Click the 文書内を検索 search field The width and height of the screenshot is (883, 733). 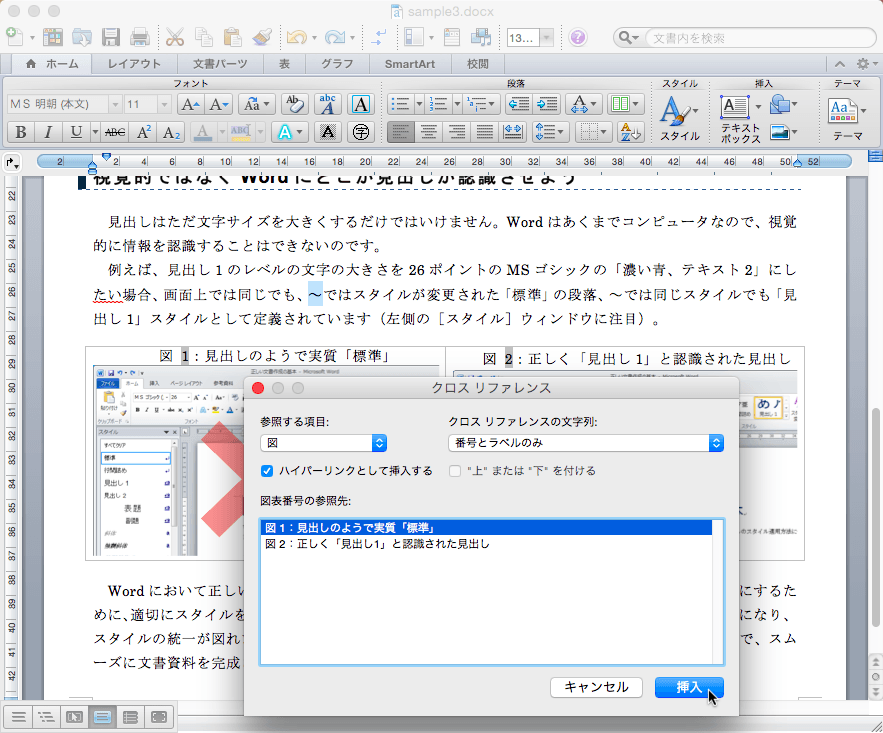click(760, 38)
